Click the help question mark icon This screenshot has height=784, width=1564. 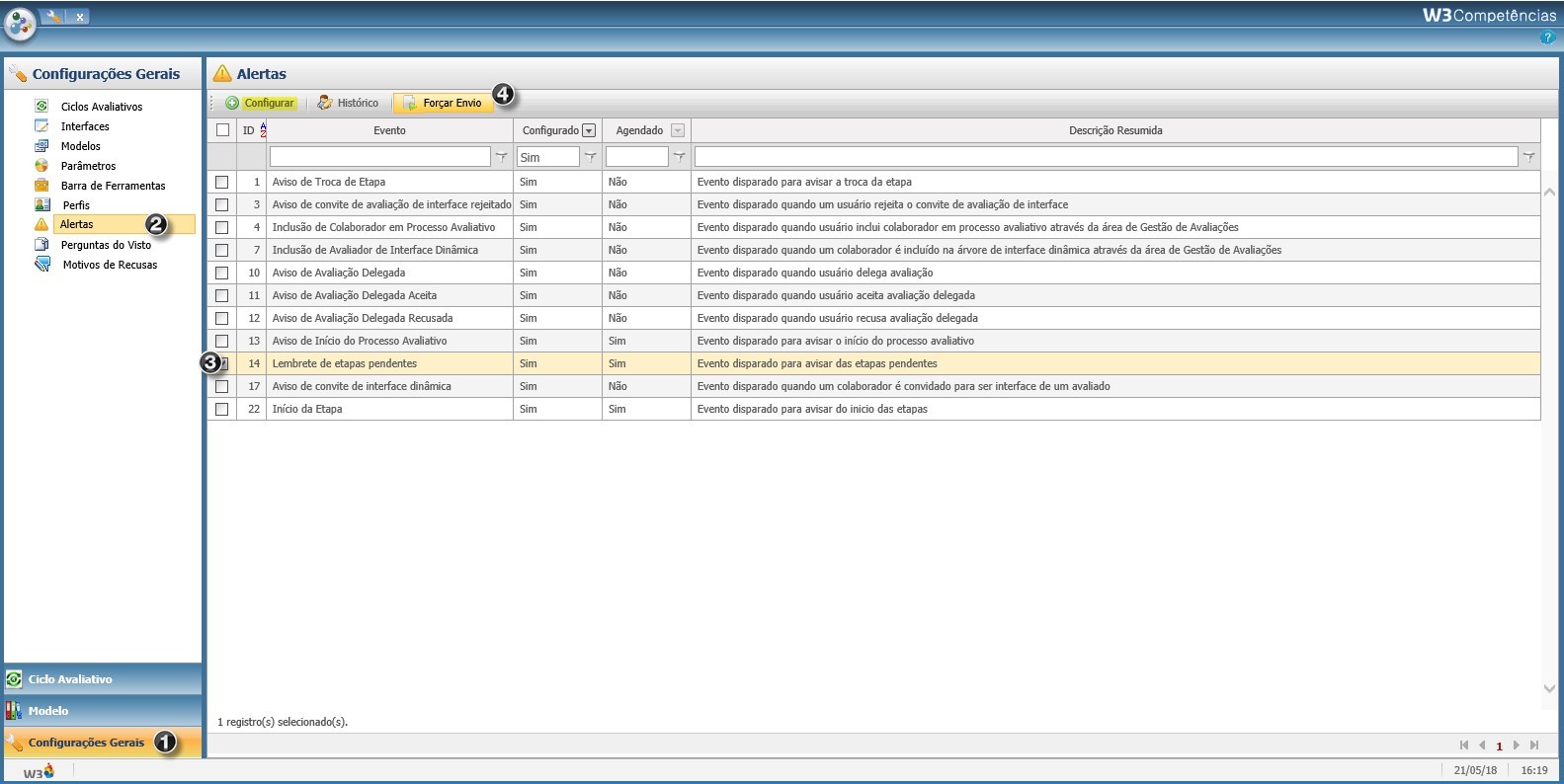point(1547,38)
